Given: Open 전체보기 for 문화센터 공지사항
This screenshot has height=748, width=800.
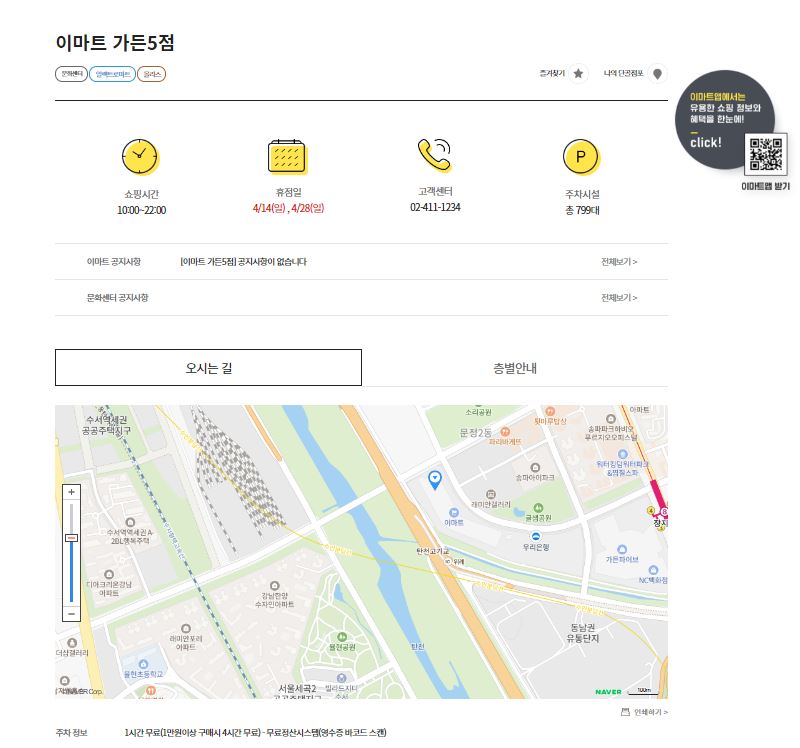Looking at the screenshot, I should (x=619, y=297).
